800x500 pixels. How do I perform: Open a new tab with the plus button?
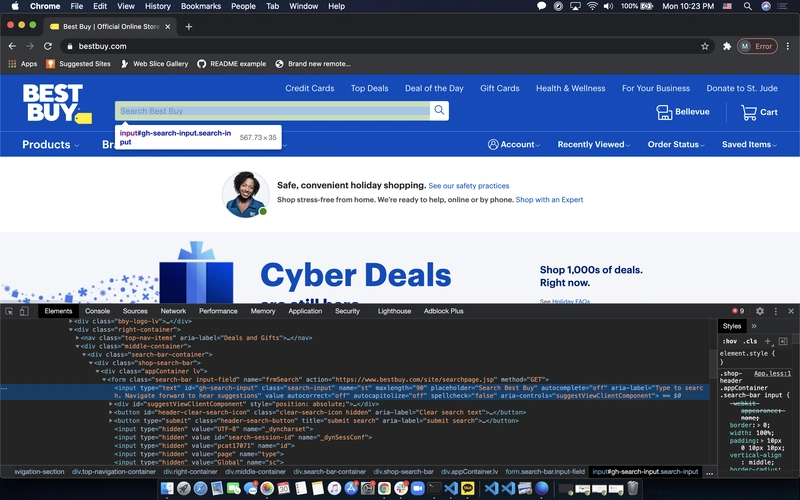click(189, 27)
